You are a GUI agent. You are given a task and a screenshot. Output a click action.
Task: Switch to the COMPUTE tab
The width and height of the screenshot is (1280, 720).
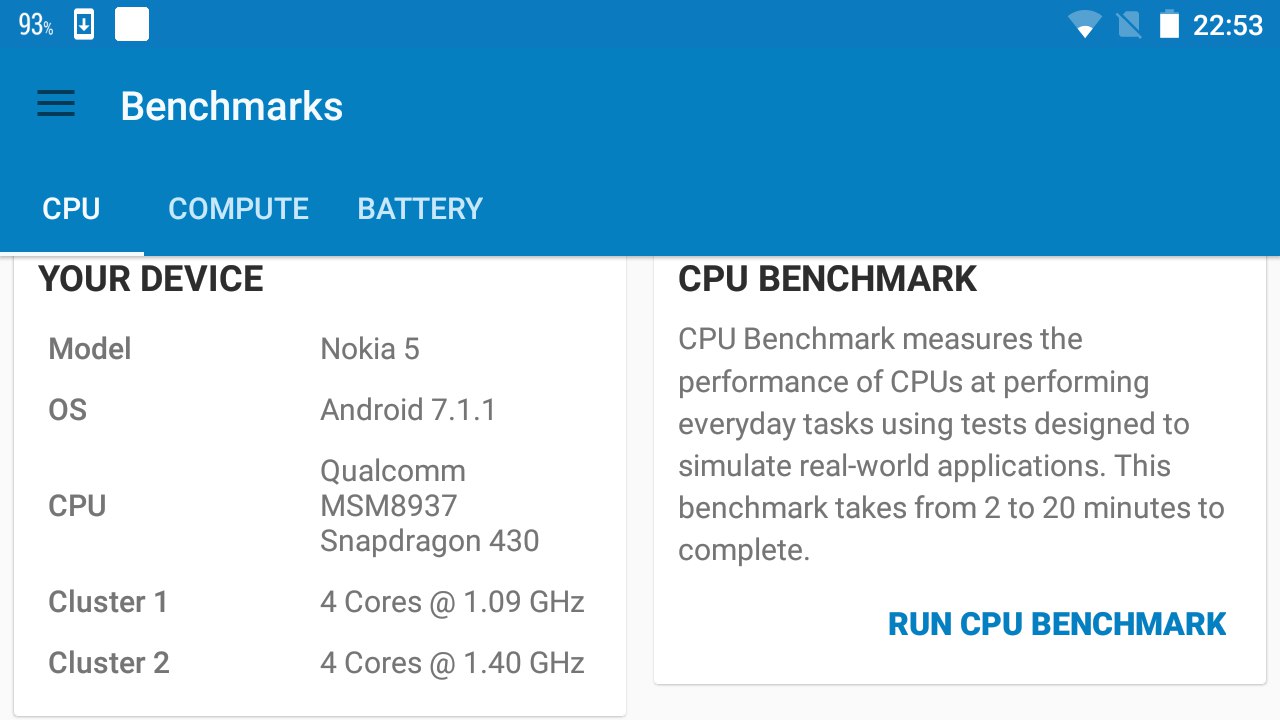238,209
